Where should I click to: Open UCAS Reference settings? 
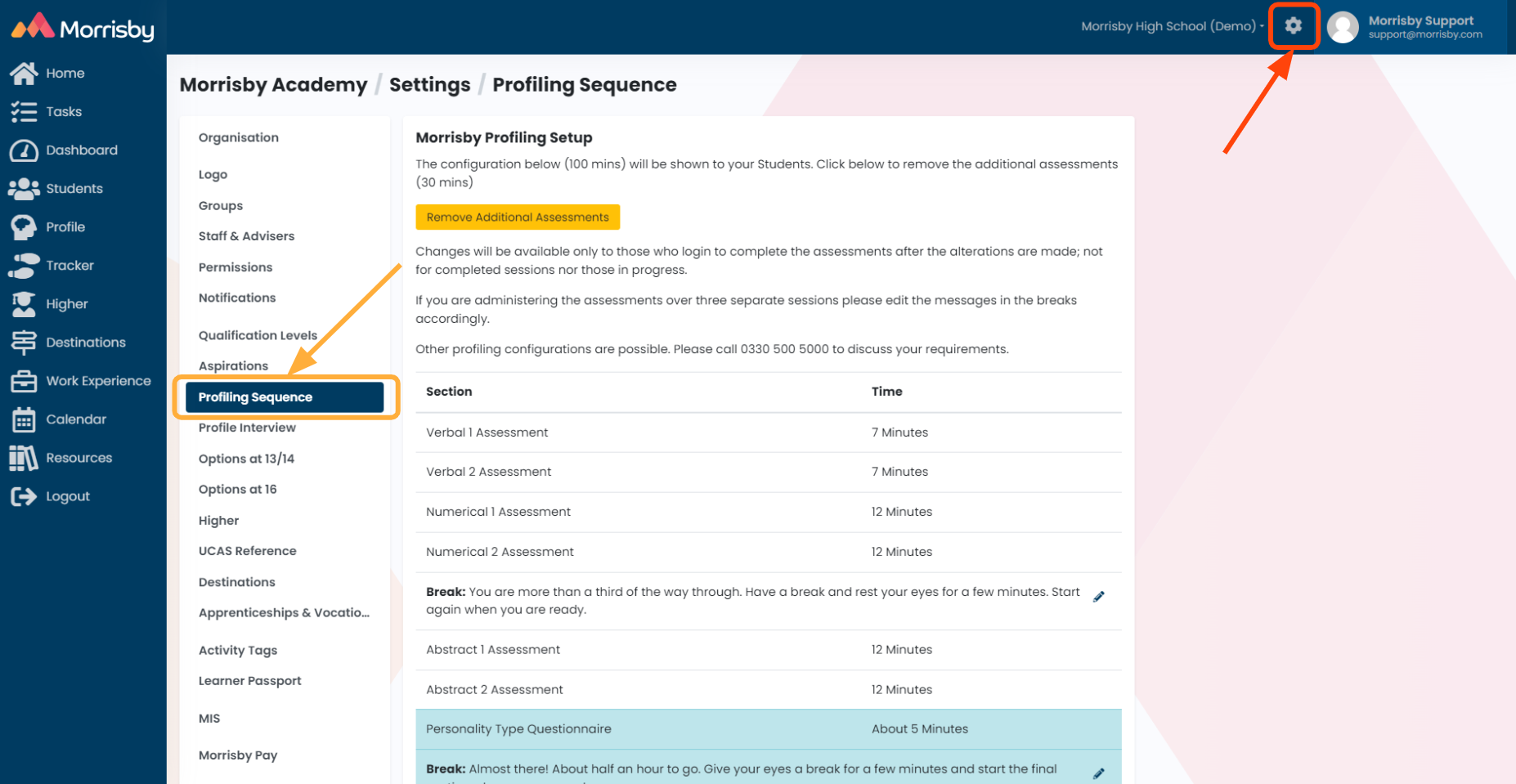[247, 551]
